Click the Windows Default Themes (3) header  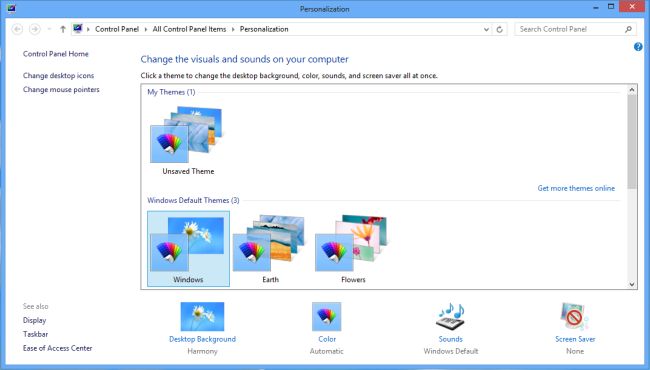[193, 200]
